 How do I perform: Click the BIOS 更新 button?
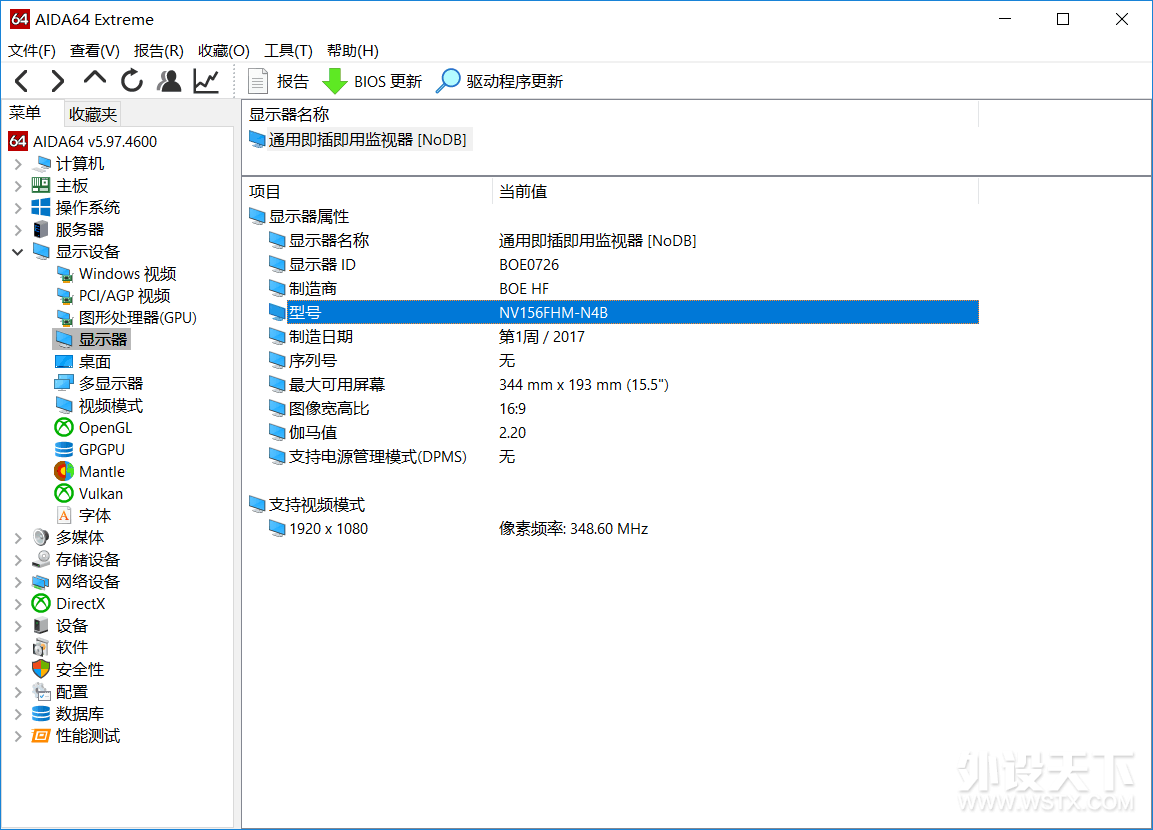point(373,82)
